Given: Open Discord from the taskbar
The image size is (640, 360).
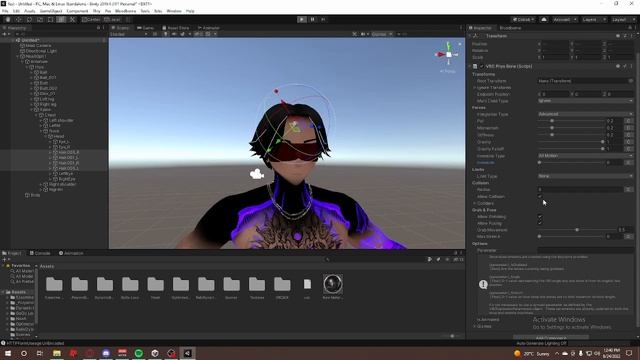Looking at the screenshot, I should 106,353.
